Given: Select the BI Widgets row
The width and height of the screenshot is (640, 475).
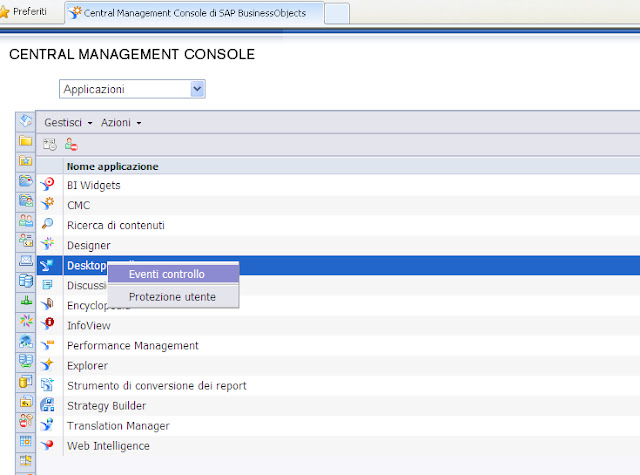Looking at the screenshot, I should (338, 185).
